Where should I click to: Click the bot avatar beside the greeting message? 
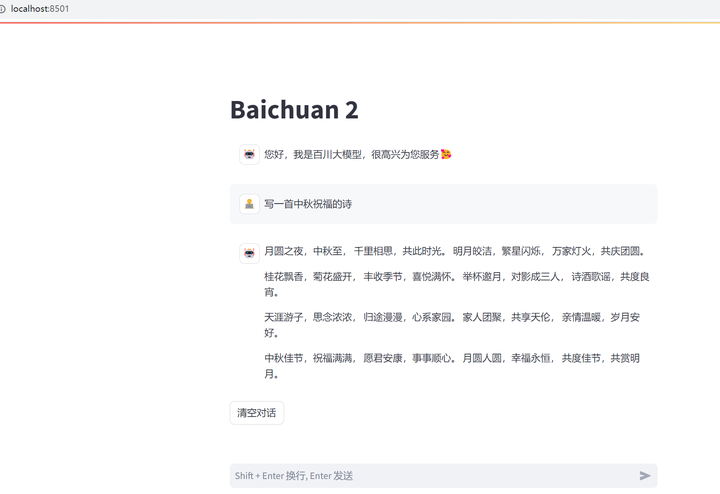click(x=249, y=154)
